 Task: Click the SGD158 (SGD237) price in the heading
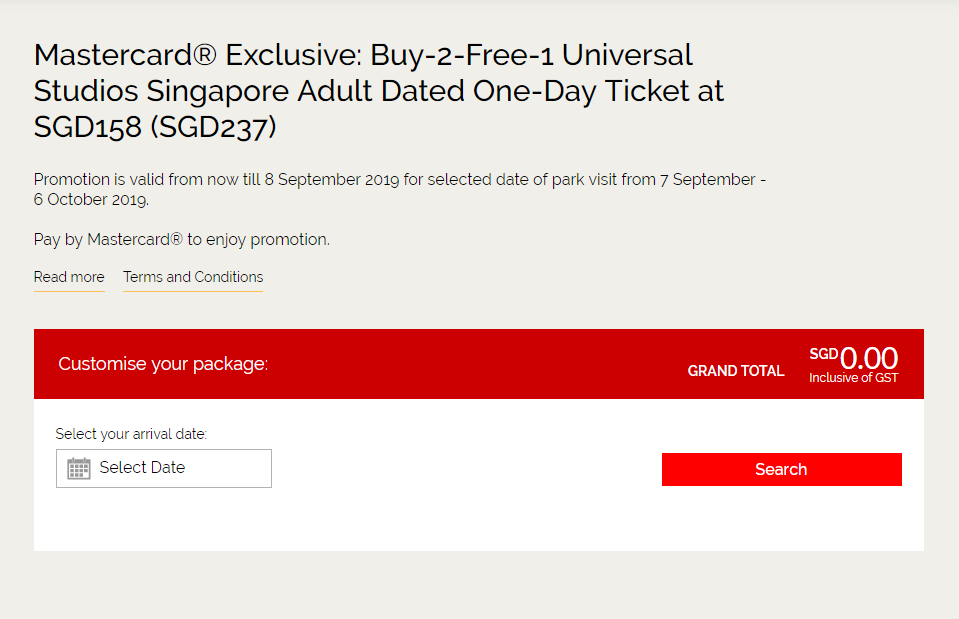pyautogui.click(x=155, y=128)
